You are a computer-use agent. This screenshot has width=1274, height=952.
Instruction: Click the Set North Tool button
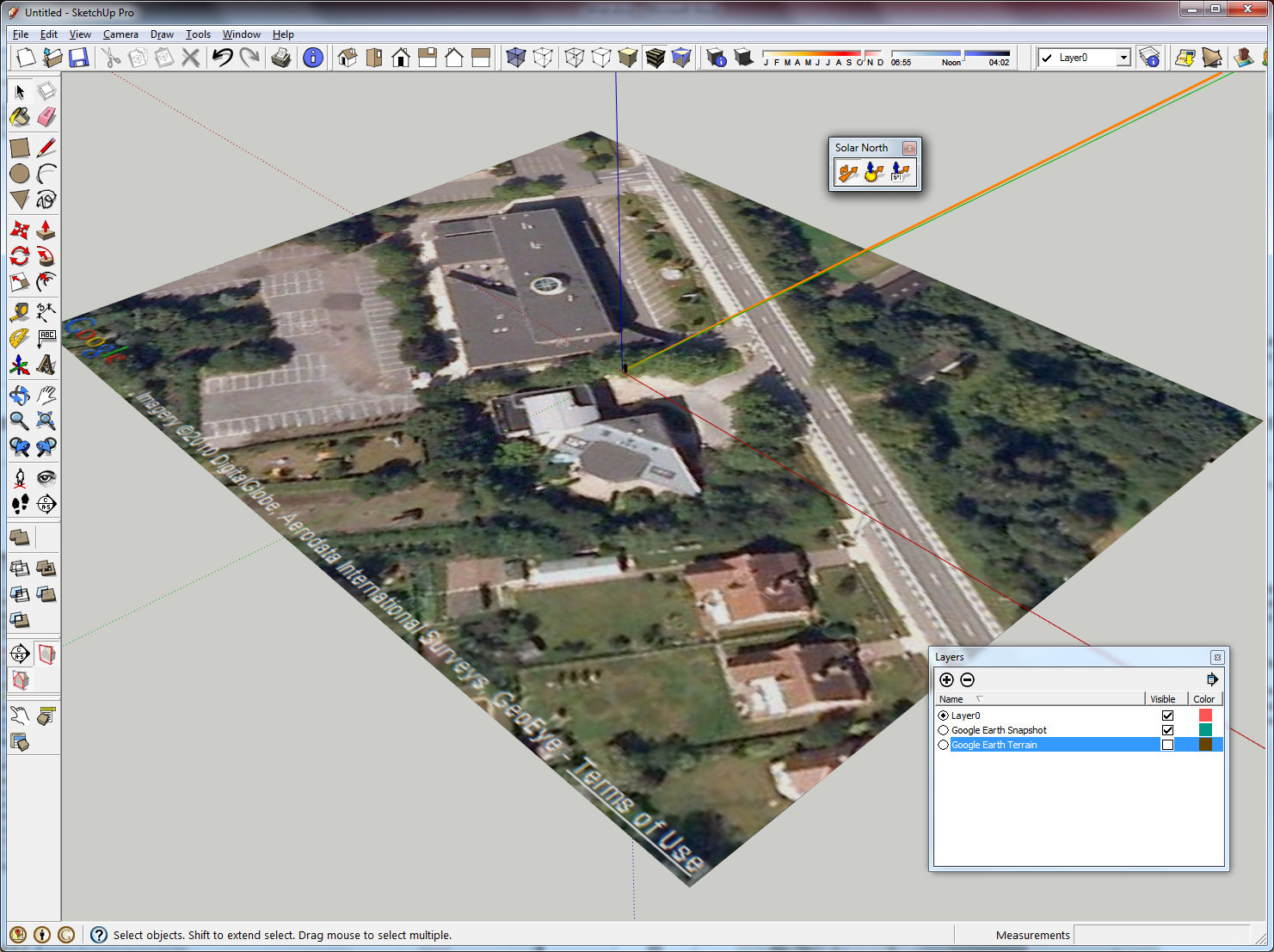874,173
